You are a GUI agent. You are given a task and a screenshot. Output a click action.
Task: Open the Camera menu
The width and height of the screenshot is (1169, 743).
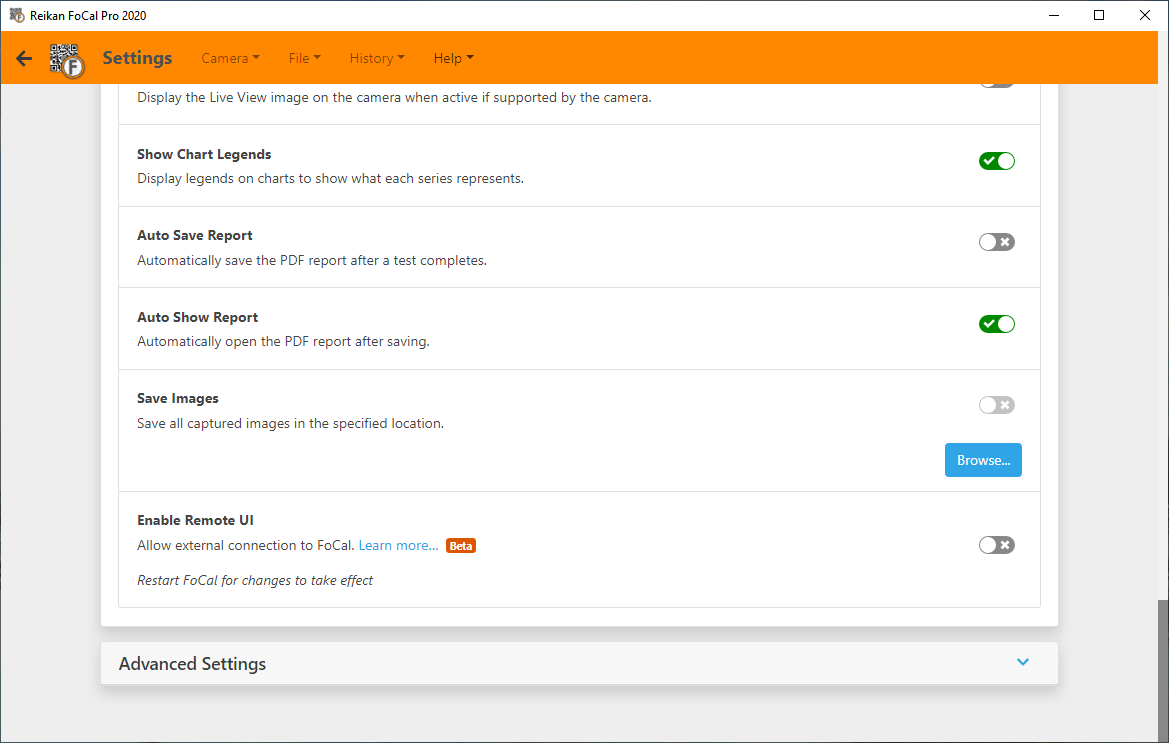point(230,58)
